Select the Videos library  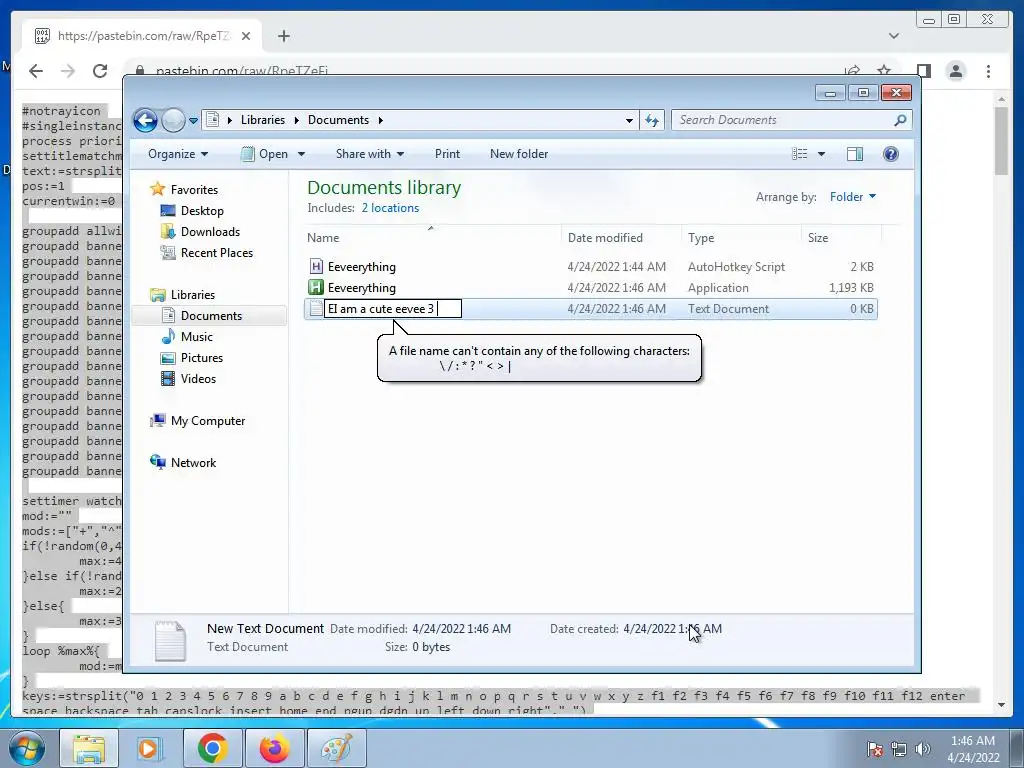point(189,379)
